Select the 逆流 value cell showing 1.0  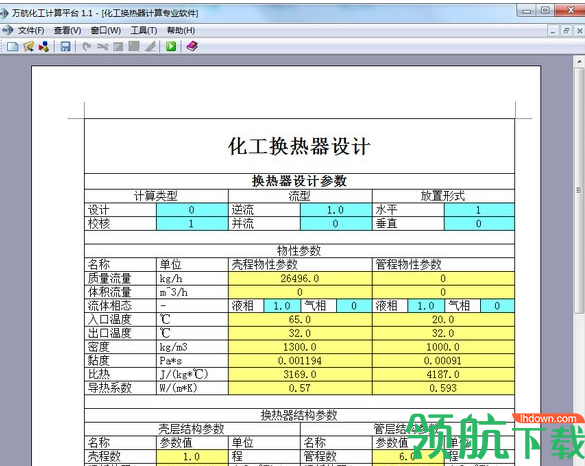coord(336,210)
